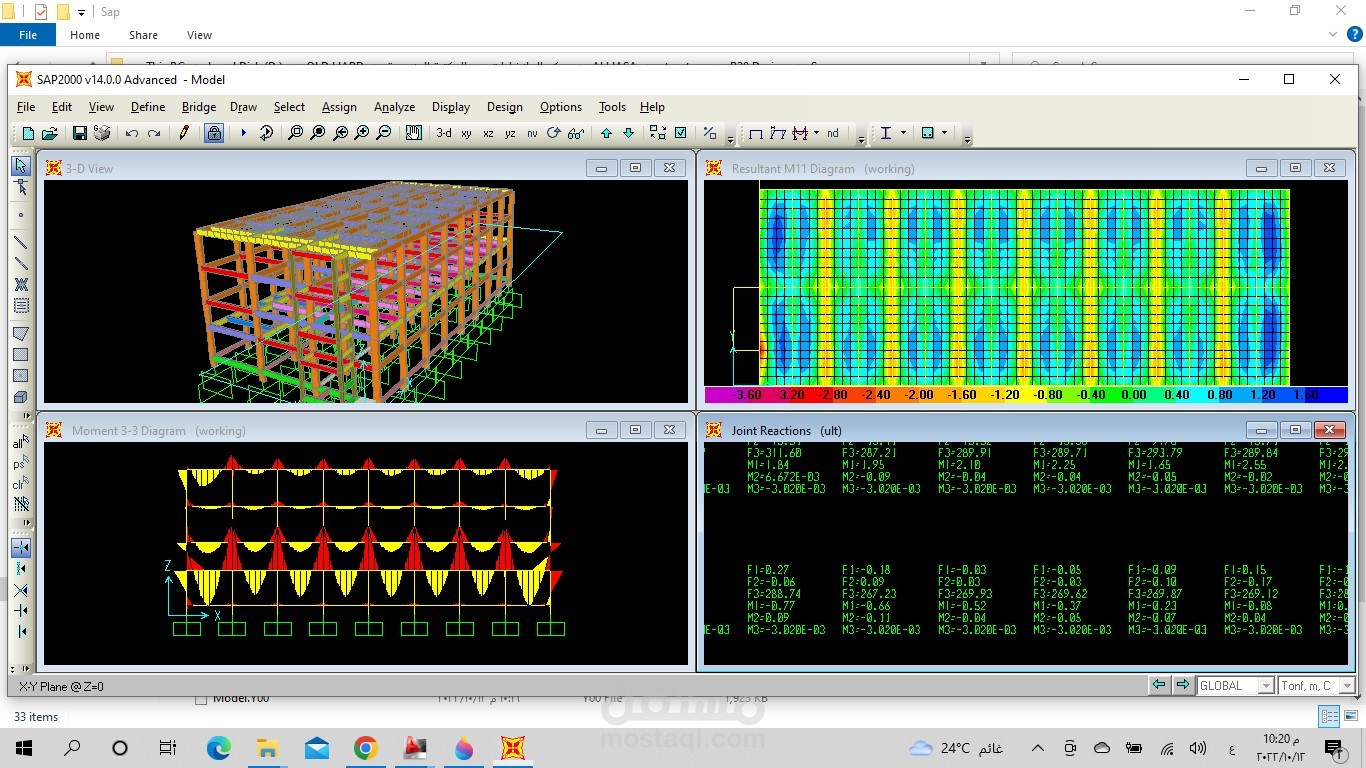The image size is (1366, 768).
Task: Click the left arrow button near GLOBAL box
Action: [1160, 685]
